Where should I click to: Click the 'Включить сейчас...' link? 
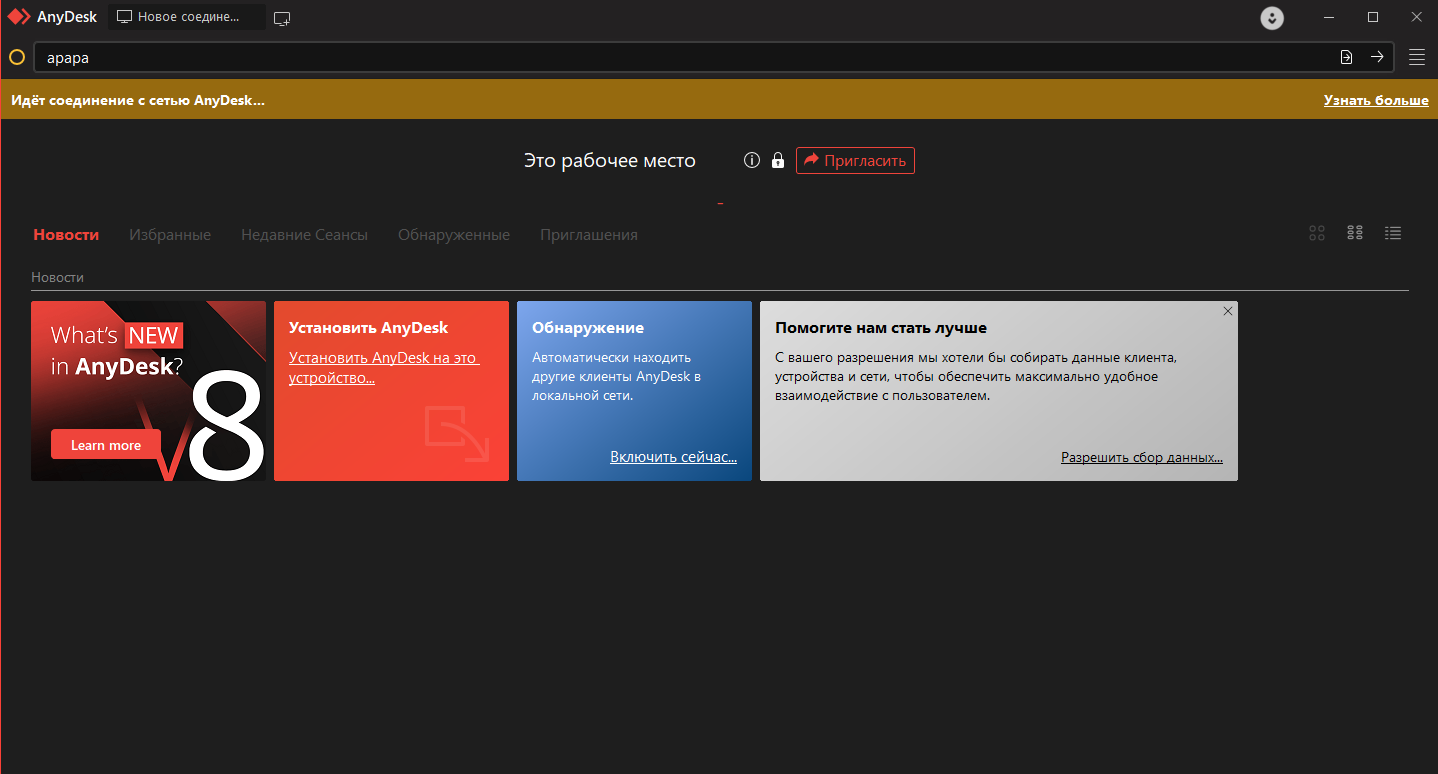673,457
